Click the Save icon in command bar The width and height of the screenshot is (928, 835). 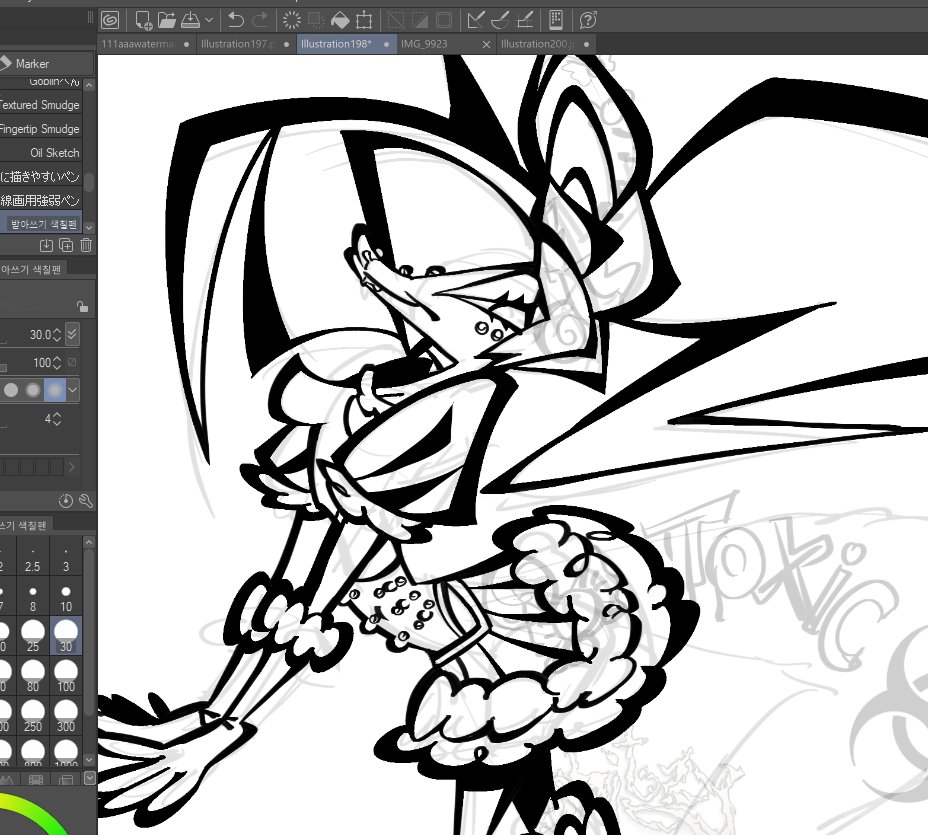[190, 21]
